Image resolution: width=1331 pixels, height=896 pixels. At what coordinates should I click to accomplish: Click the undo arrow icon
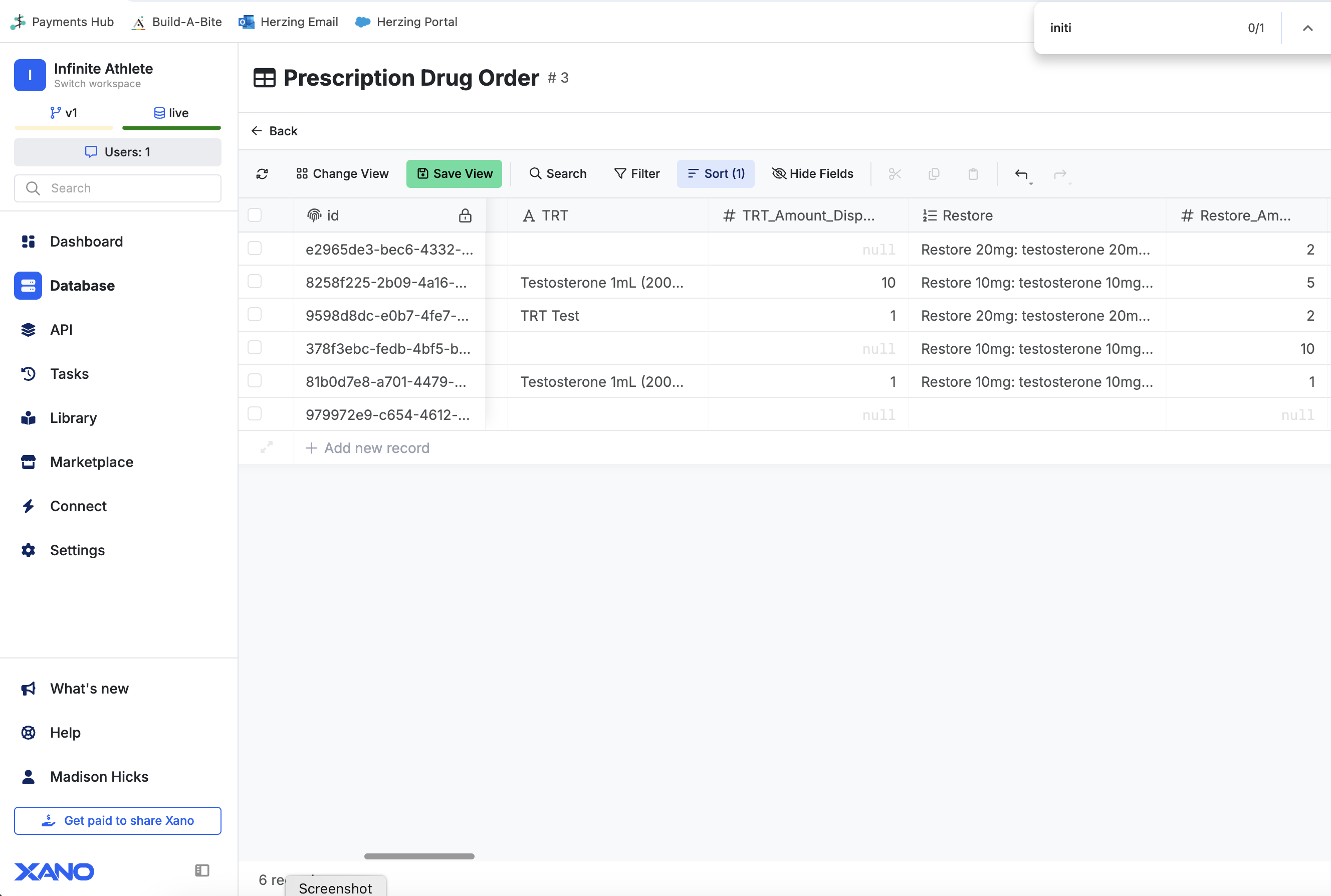(x=1021, y=174)
